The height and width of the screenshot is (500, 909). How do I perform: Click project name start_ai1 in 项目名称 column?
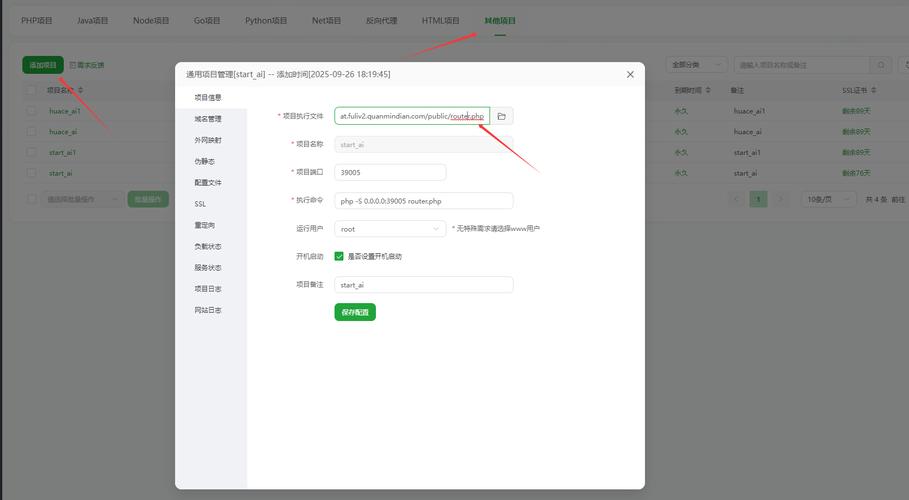point(63,153)
